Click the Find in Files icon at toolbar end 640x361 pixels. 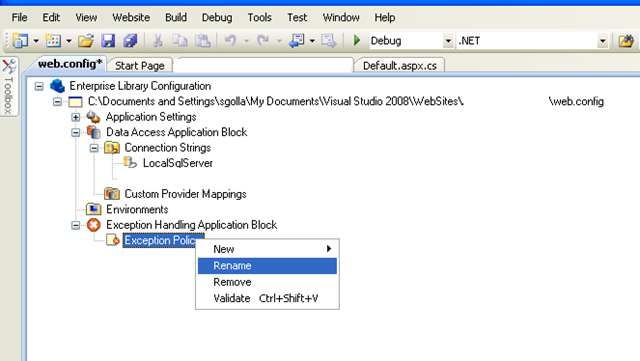[626, 40]
